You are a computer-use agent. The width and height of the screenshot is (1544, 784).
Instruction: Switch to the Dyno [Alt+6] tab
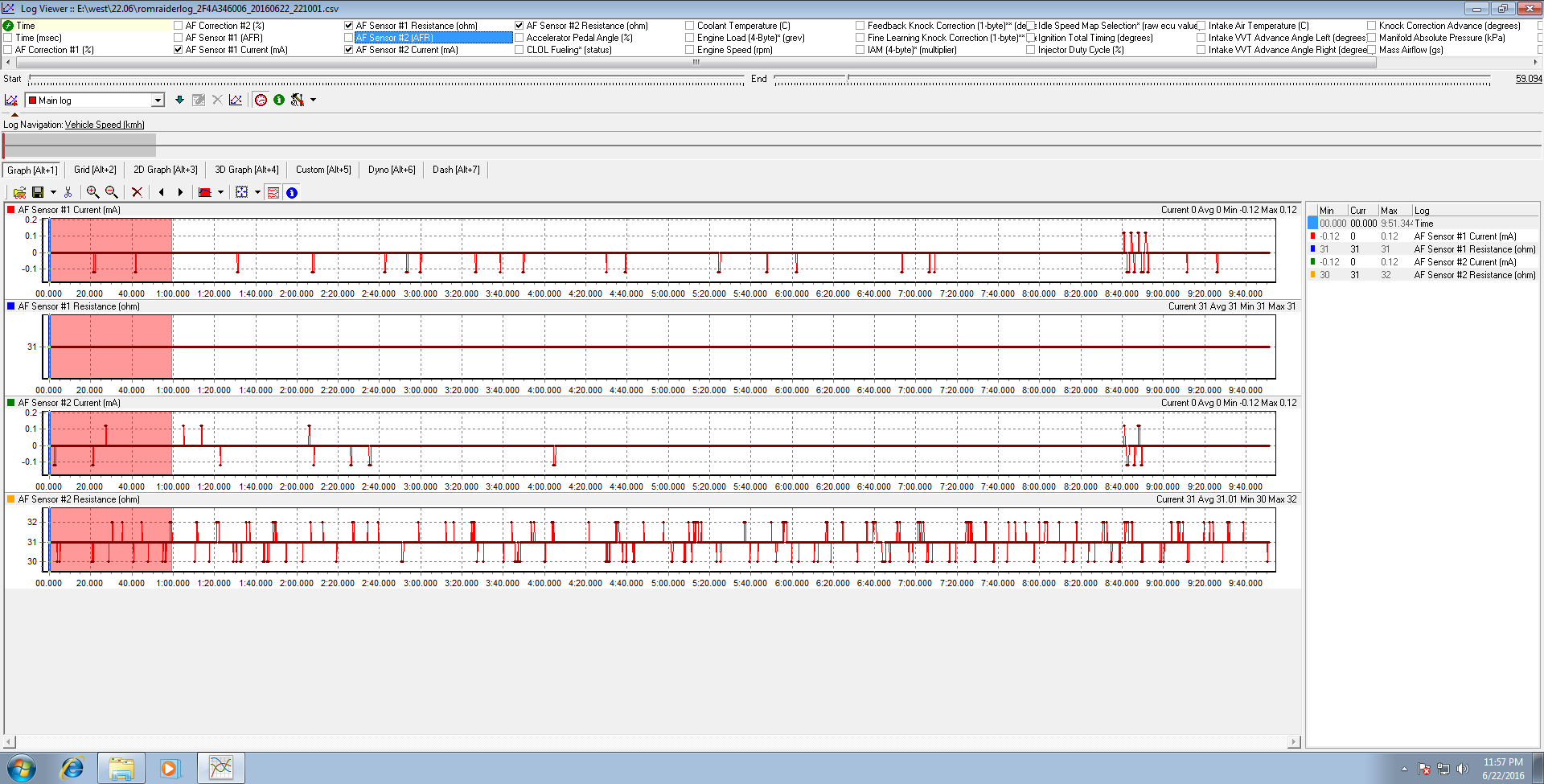[x=392, y=170]
